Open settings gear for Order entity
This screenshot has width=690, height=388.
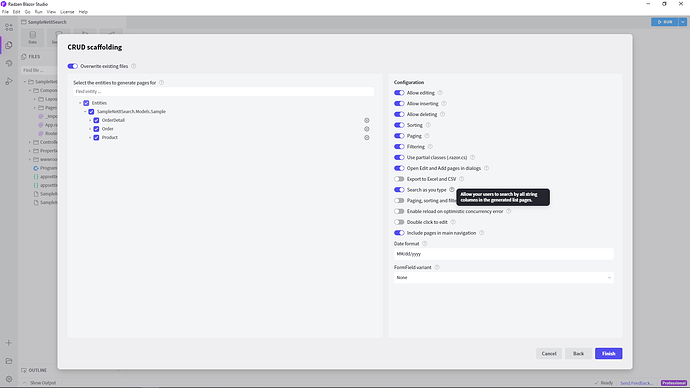click(x=367, y=129)
